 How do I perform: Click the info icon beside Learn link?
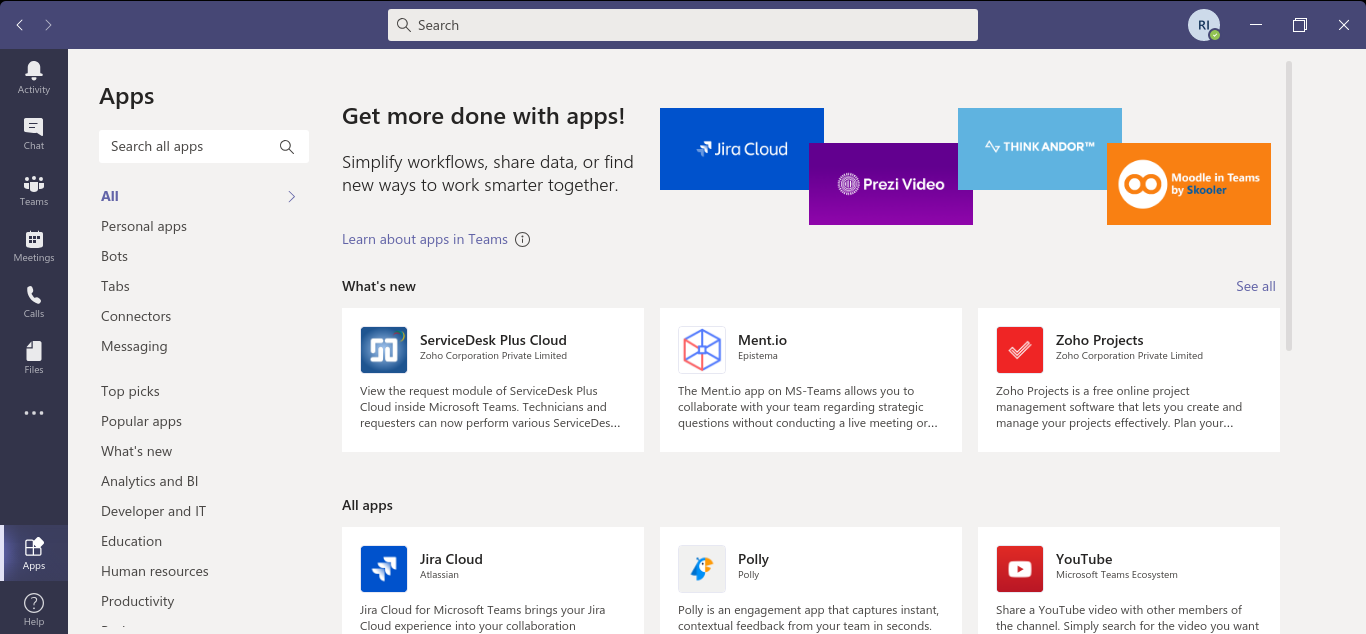tap(522, 240)
